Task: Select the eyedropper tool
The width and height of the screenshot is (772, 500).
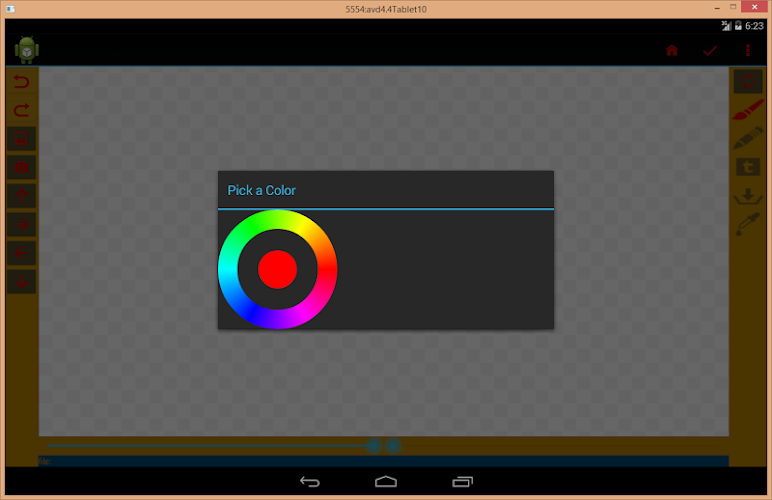Action: [x=748, y=224]
